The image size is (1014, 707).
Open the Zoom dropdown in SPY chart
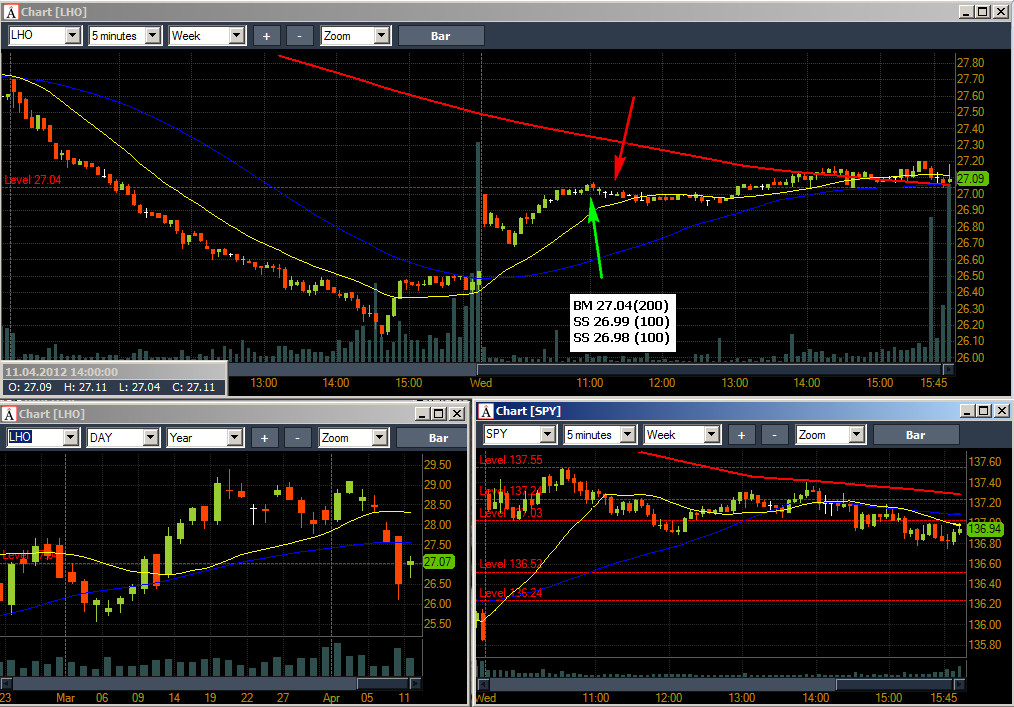coord(857,435)
